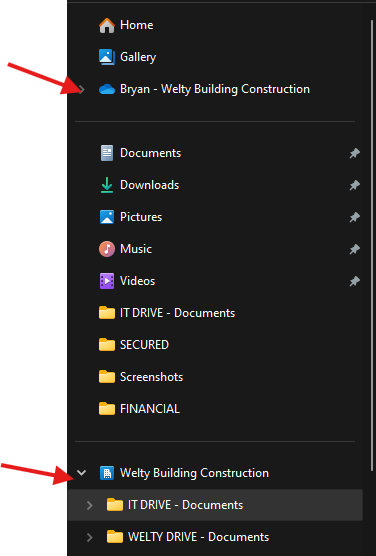Viewport: 376px width, 556px height.
Task: Select the WELTY DRIVE - Documents label
Action: (199, 536)
